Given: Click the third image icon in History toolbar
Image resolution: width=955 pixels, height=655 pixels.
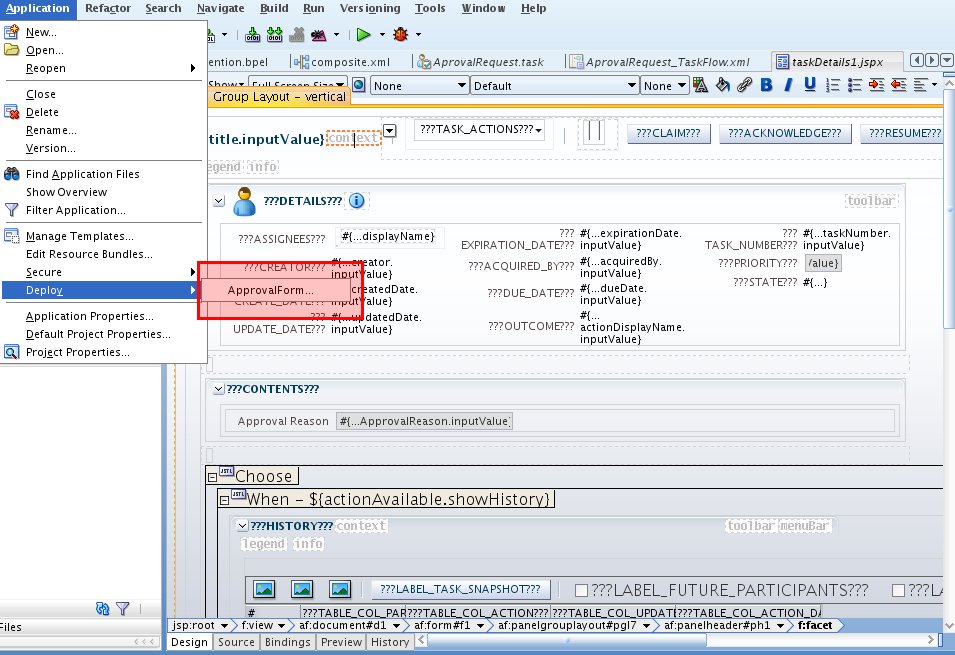Looking at the screenshot, I should [x=340, y=589].
